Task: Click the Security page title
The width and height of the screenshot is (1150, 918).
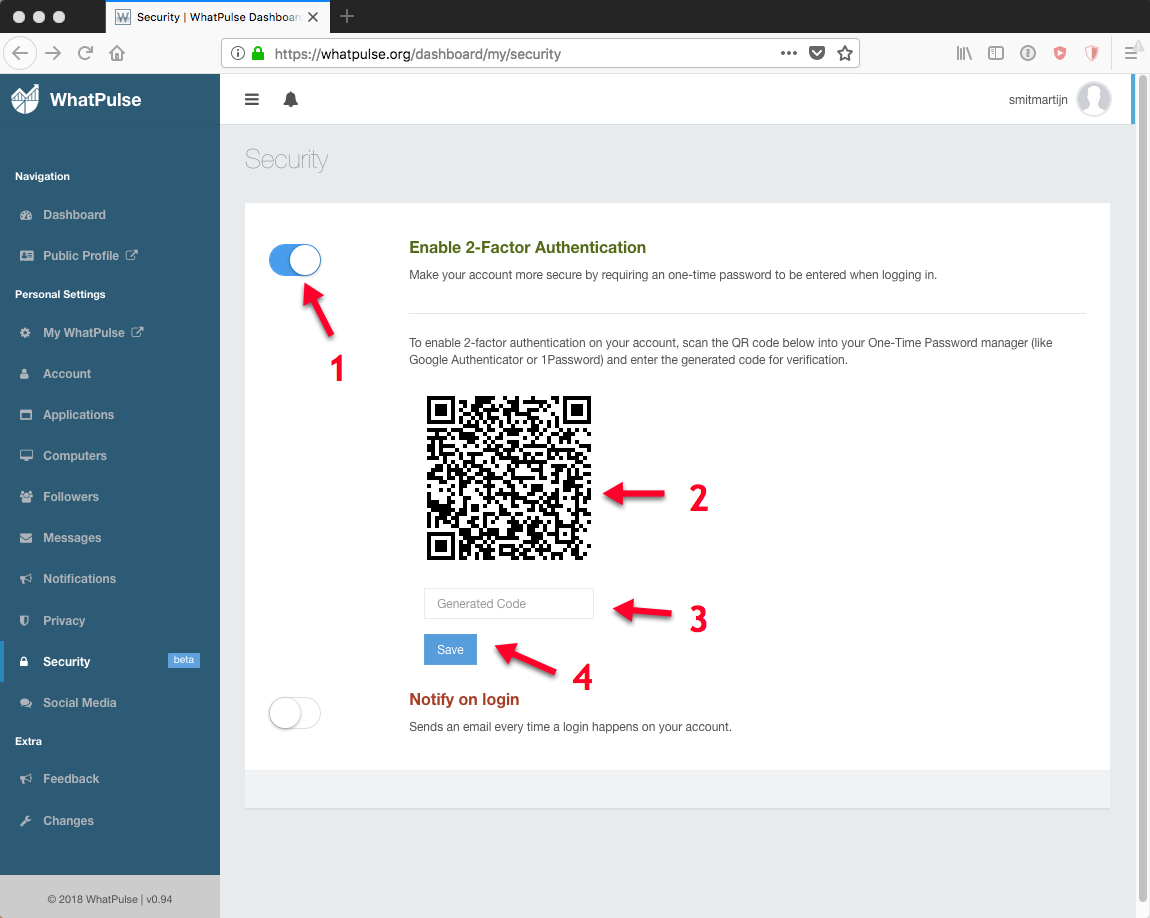Action: 286,160
